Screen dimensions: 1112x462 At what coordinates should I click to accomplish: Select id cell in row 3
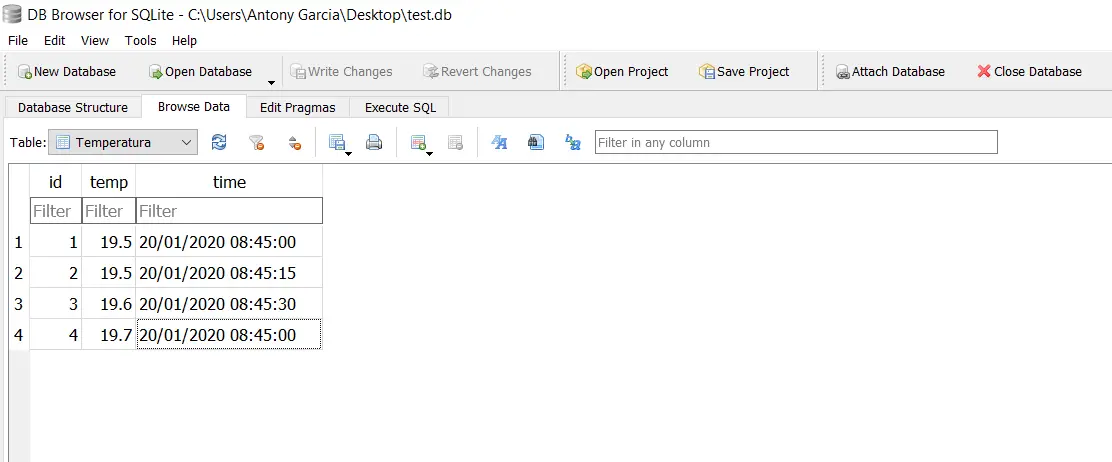[x=55, y=304]
